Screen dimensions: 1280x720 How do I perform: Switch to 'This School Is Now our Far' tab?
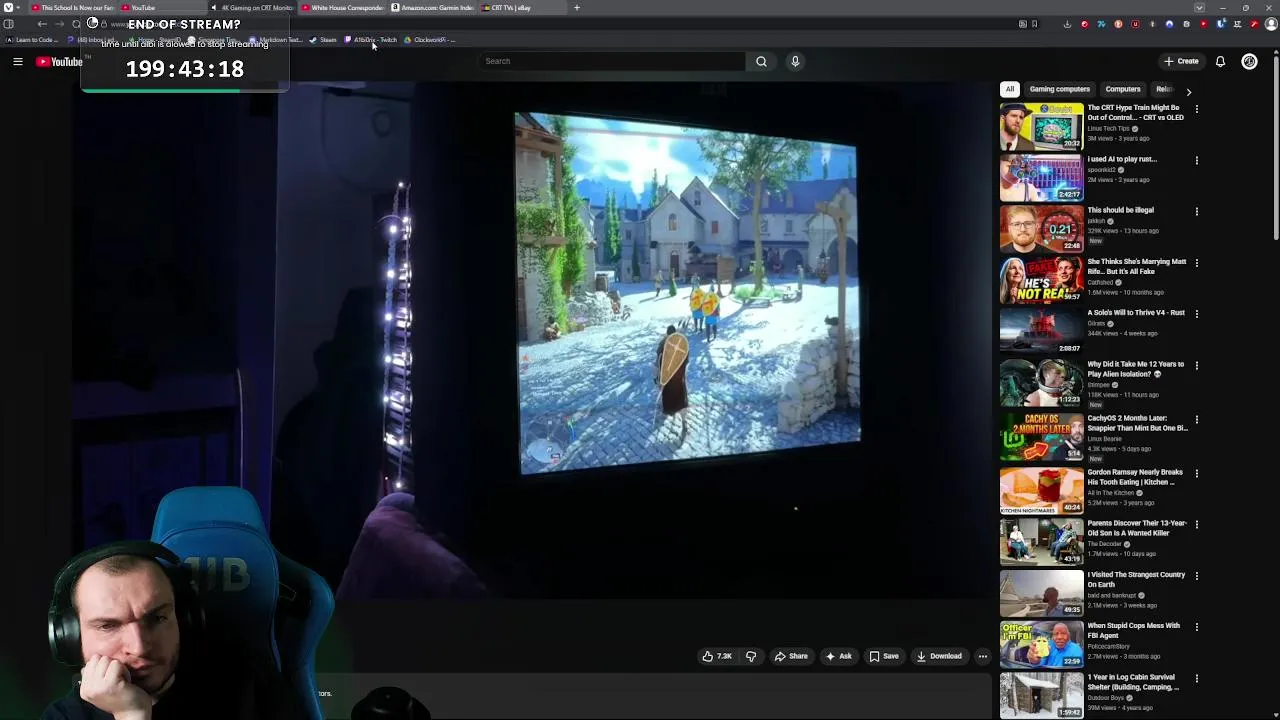tap(72, 7)
